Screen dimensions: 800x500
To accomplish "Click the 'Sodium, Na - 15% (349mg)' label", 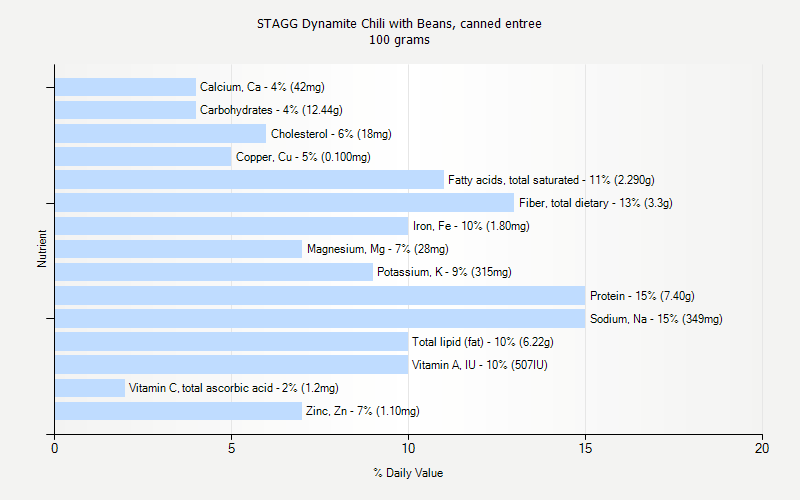I will (x=656, y=318).
